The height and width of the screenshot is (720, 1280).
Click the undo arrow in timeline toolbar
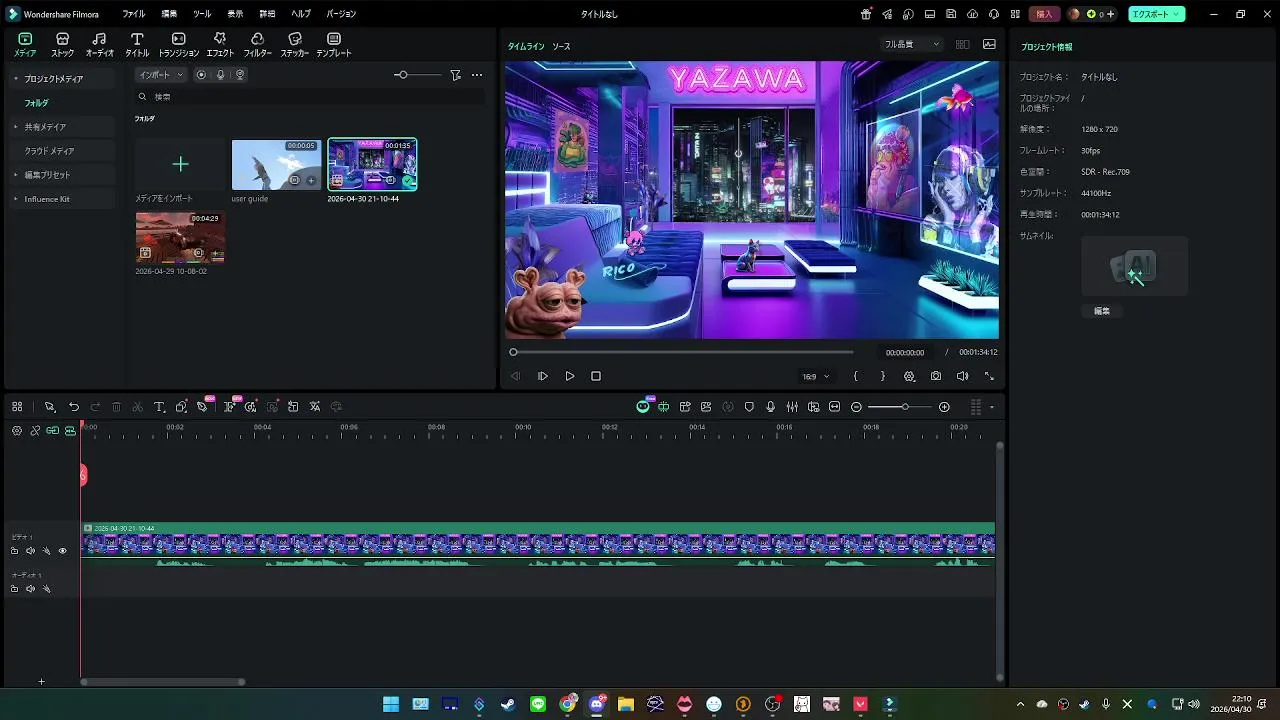pyautogui.click(x=74, y=407)
